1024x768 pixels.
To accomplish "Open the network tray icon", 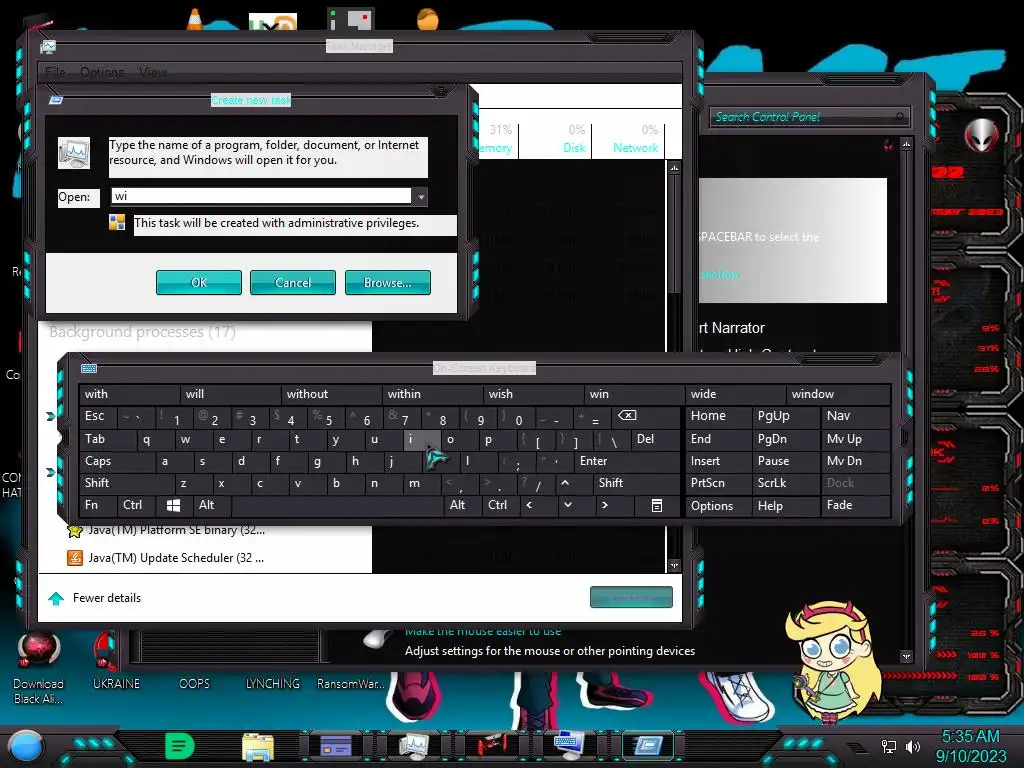I will [888, 746].
